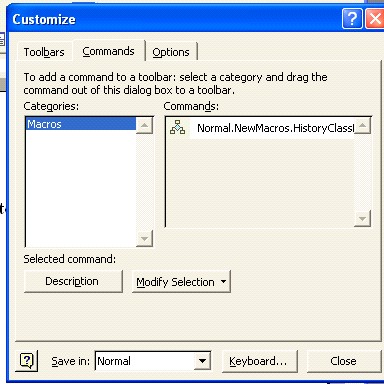Click the question mark help icon in title bar
384x384 pixels.
(x=352, y=19)
